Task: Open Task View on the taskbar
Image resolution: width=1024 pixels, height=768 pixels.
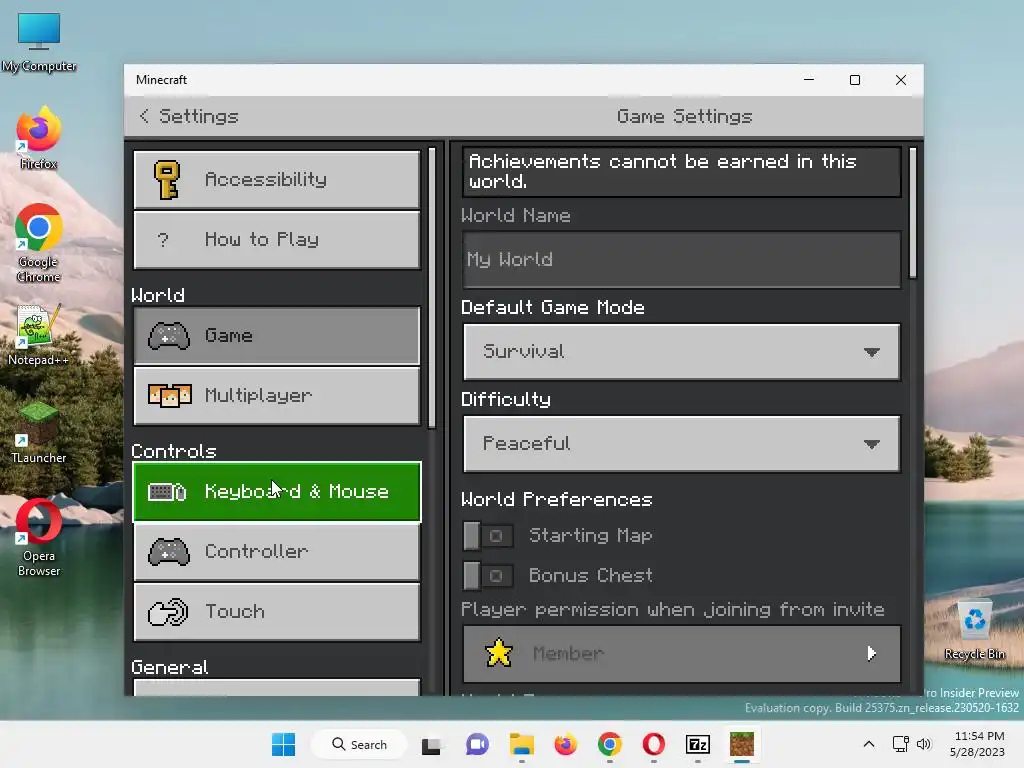Action: click(x=431, y=744)
